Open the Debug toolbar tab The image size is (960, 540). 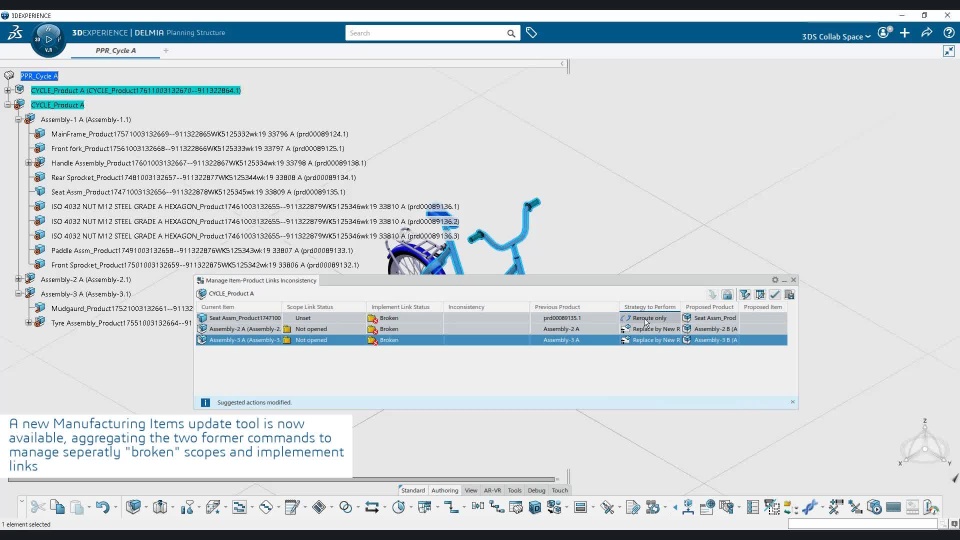[536, 490]
